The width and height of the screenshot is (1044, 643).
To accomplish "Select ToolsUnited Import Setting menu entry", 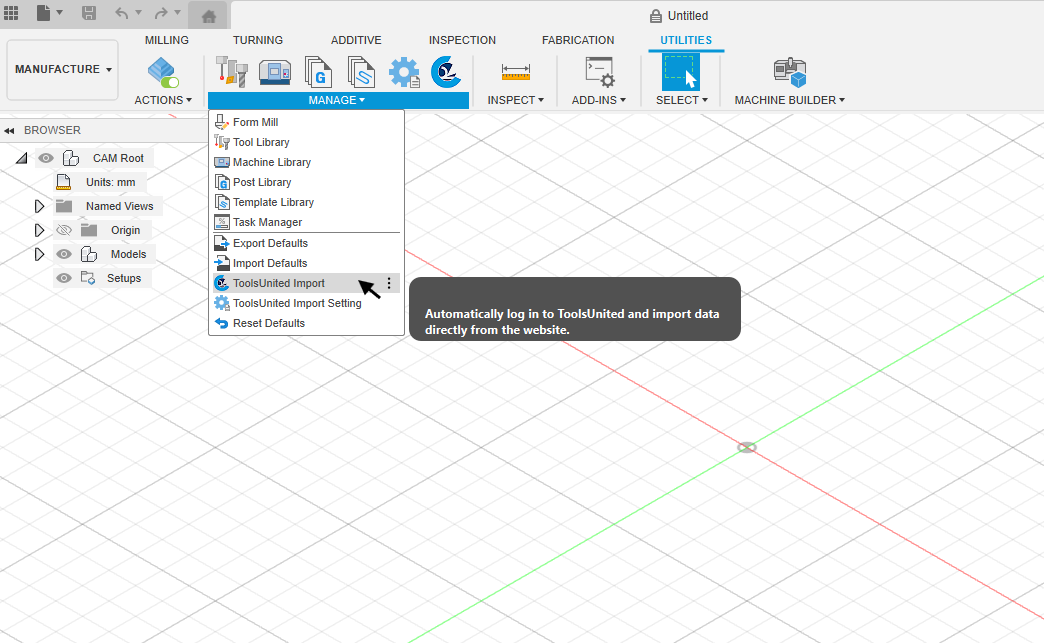I will pos(306,303).
